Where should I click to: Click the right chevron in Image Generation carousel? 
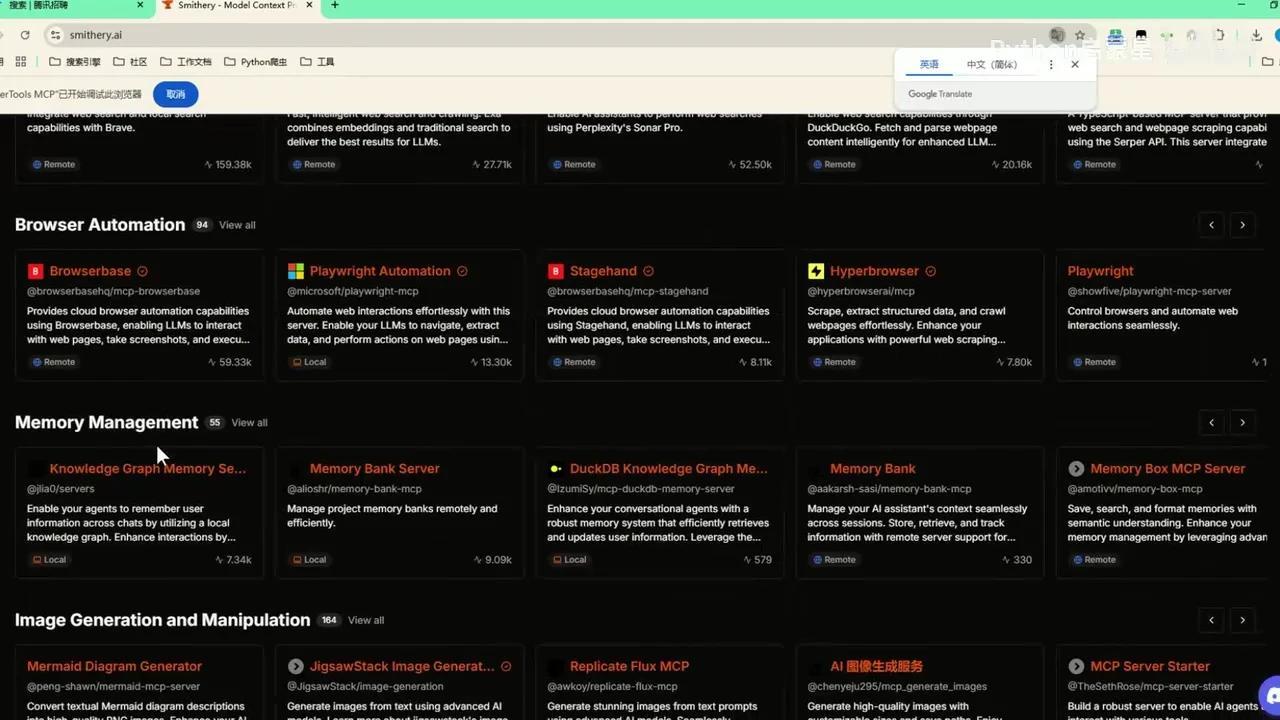coord(1242,620)
